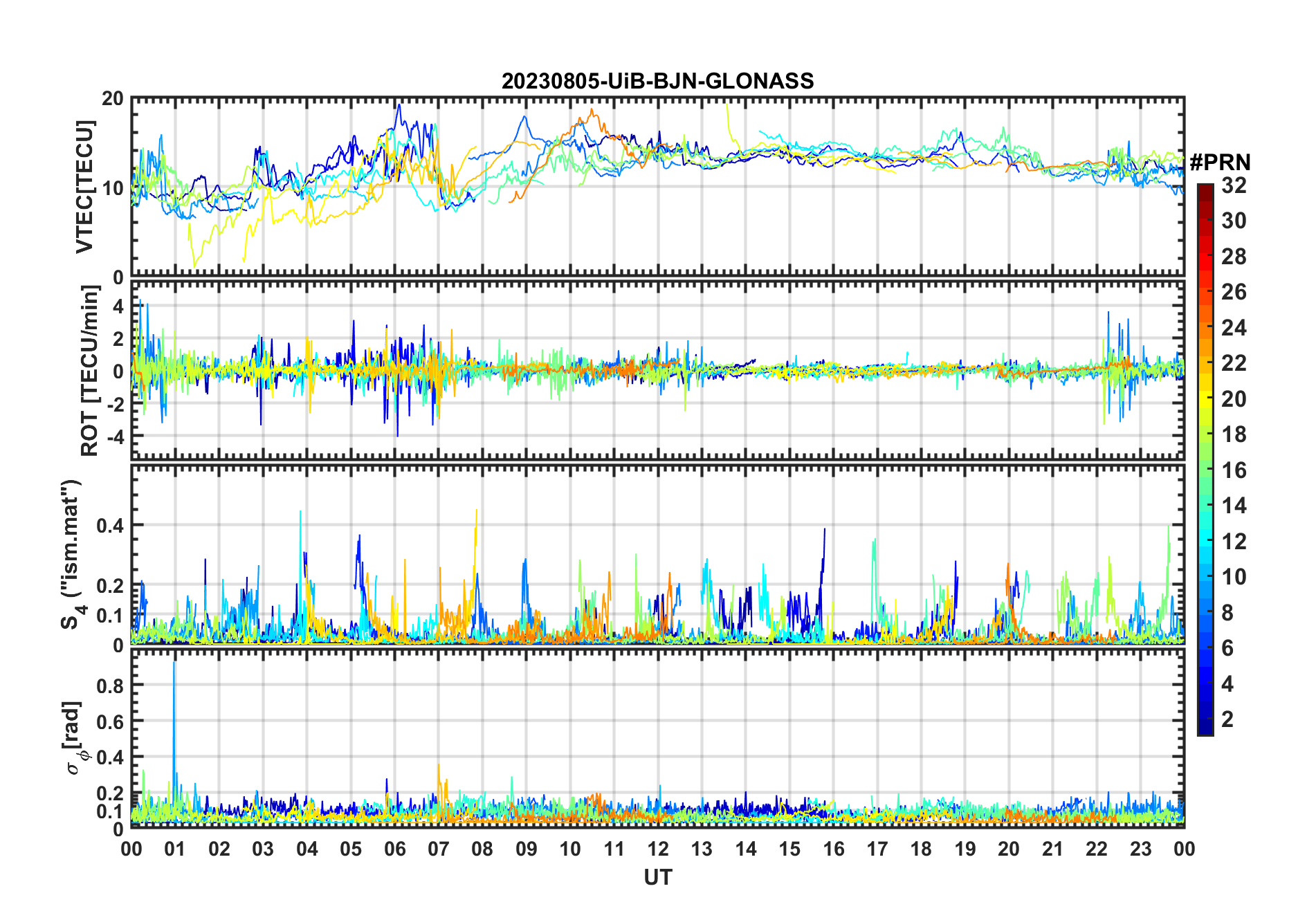Viewport: 1316px width, 920px height.
Task: Click the 12 hour tick label on UT axis
Action: point(657,849)
